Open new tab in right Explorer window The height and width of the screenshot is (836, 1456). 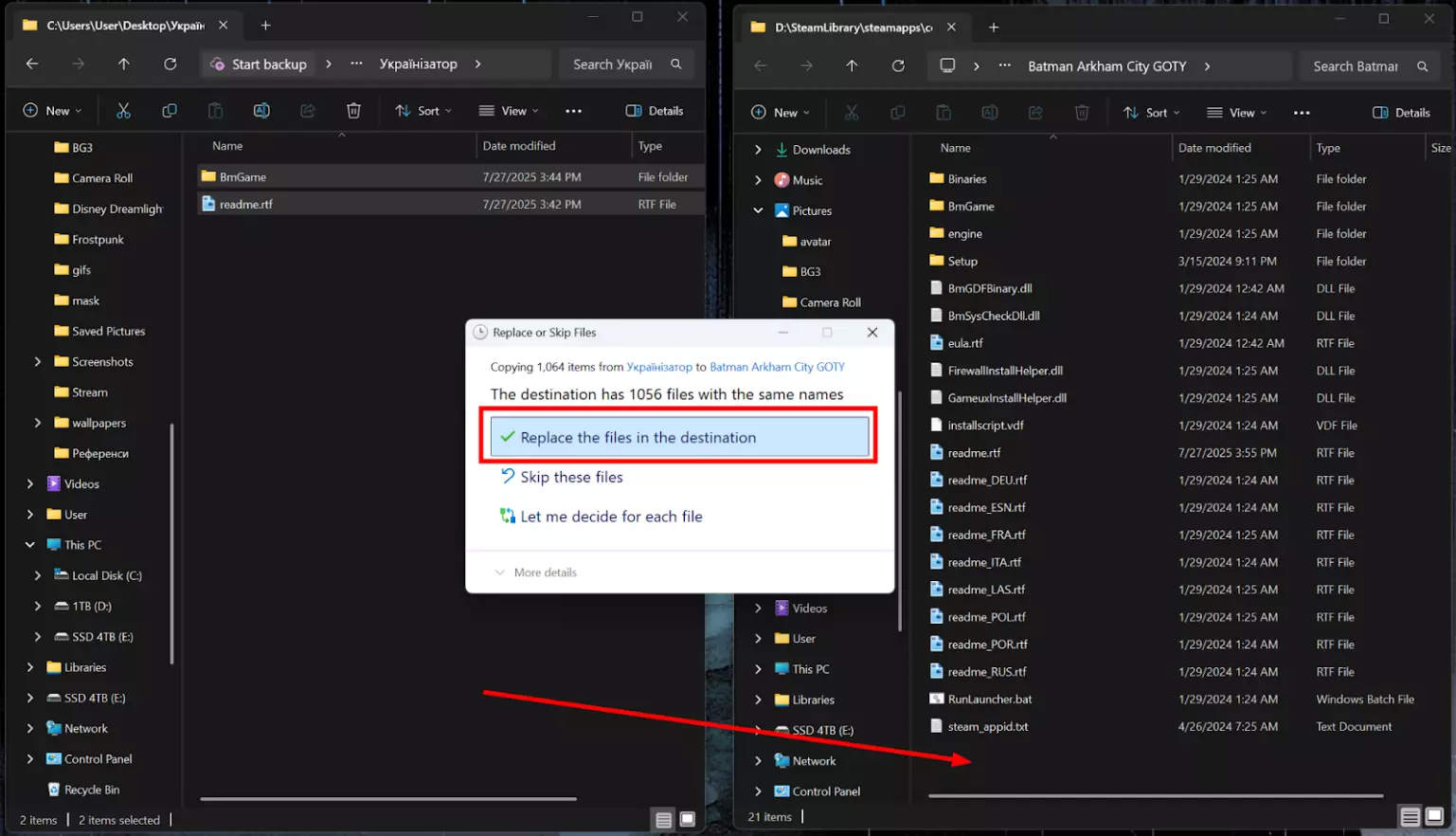(994, 27)
